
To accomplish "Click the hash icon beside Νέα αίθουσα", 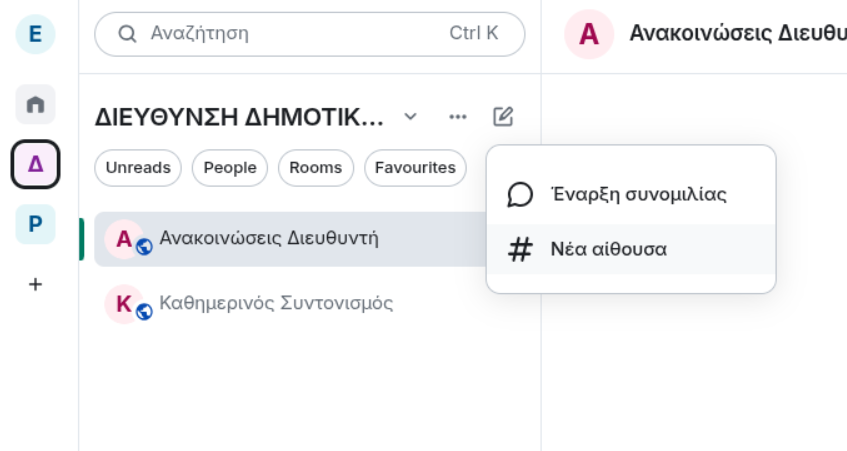I will pyautogui.click(x=520, y=250).
